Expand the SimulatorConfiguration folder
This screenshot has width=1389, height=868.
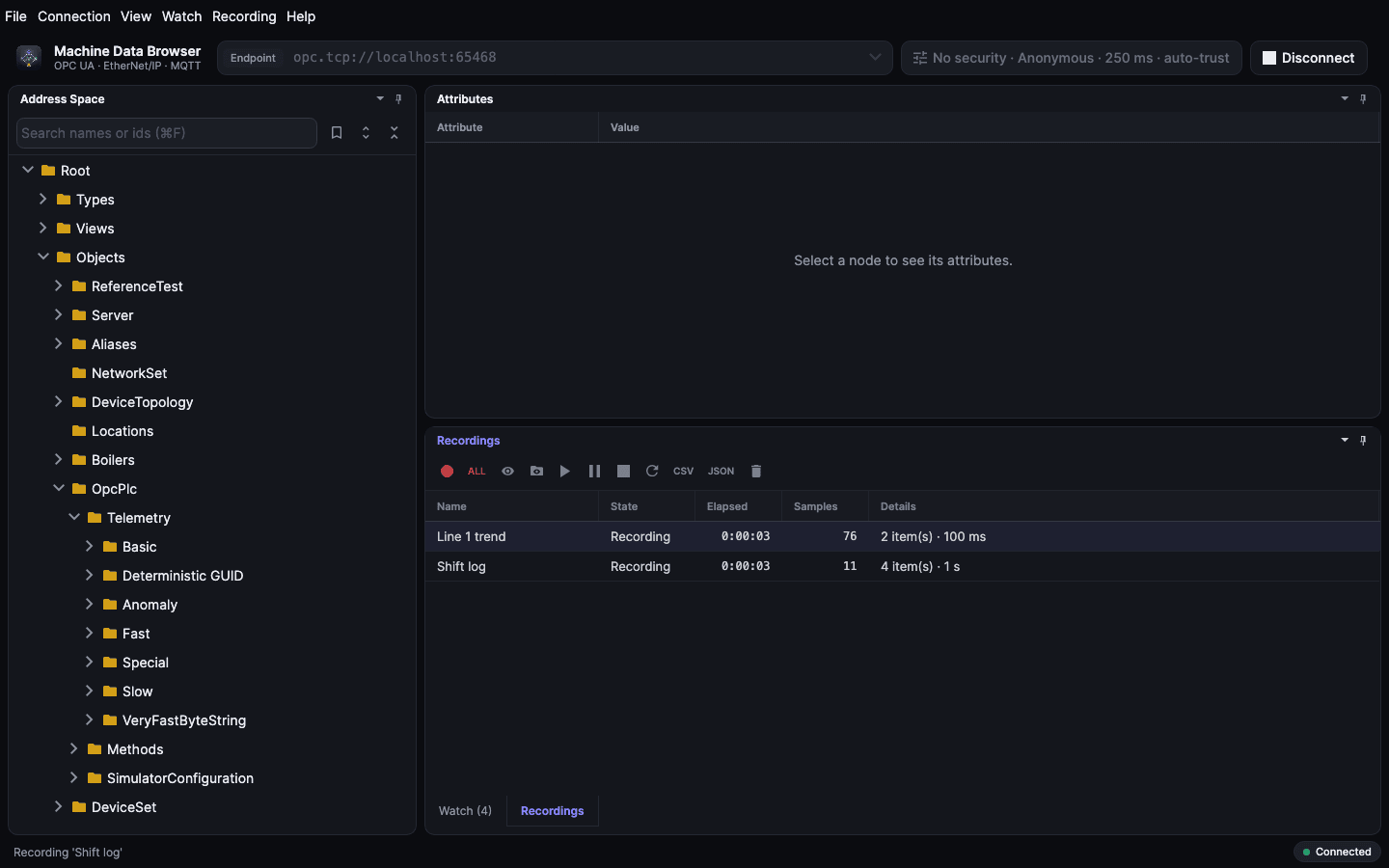[x=74, y=777]
